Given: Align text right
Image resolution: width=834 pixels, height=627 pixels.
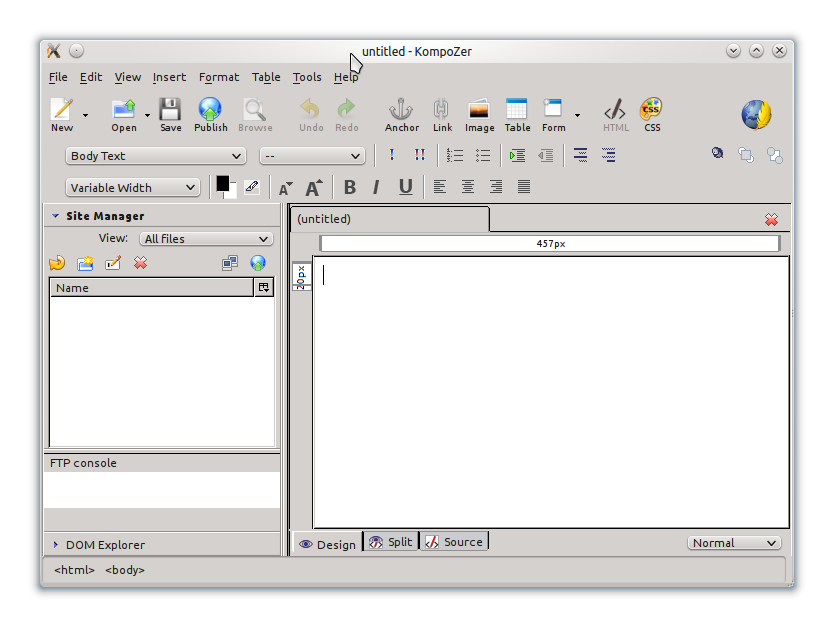Looking at the screenshot, I should pyautogui.click(x=496, y=187).
